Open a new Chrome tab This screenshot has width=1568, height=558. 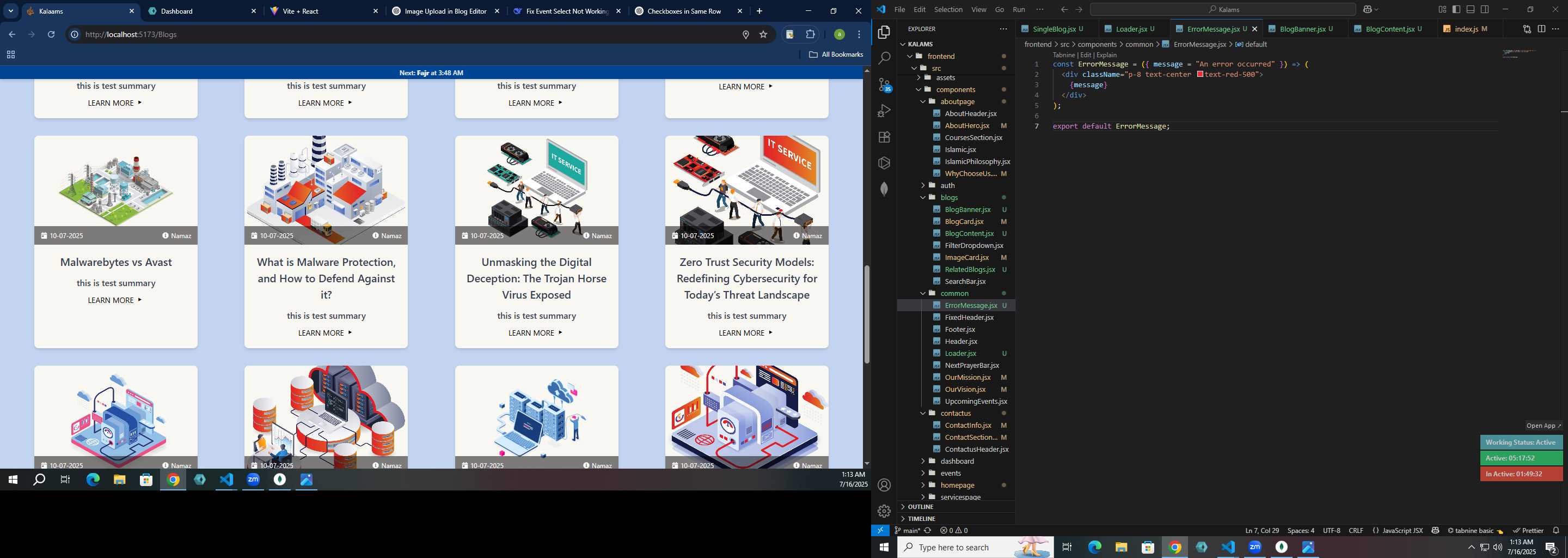[x=759, y=11]
